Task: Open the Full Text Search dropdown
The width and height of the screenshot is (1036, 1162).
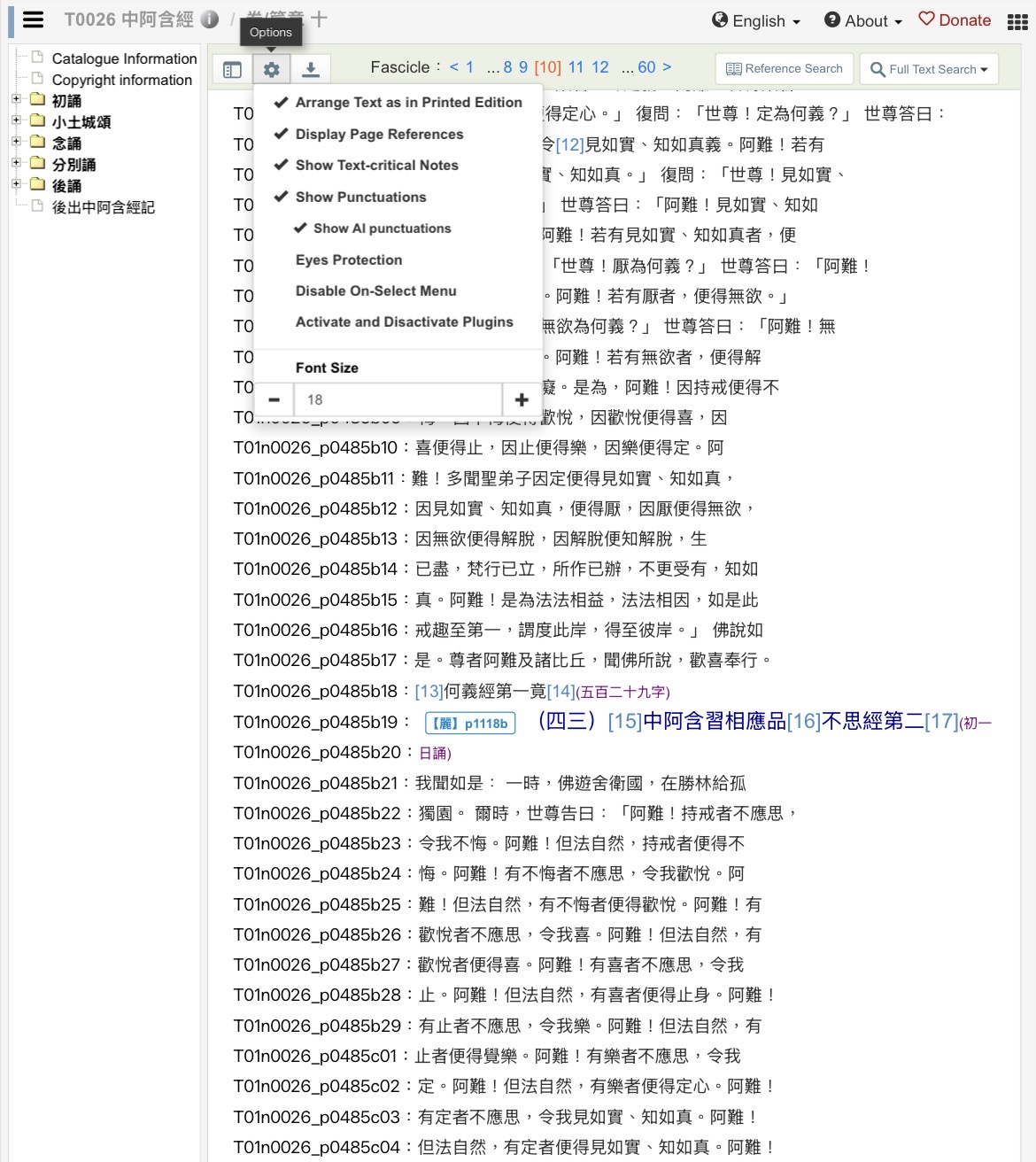Action: (x=929, y=69)
